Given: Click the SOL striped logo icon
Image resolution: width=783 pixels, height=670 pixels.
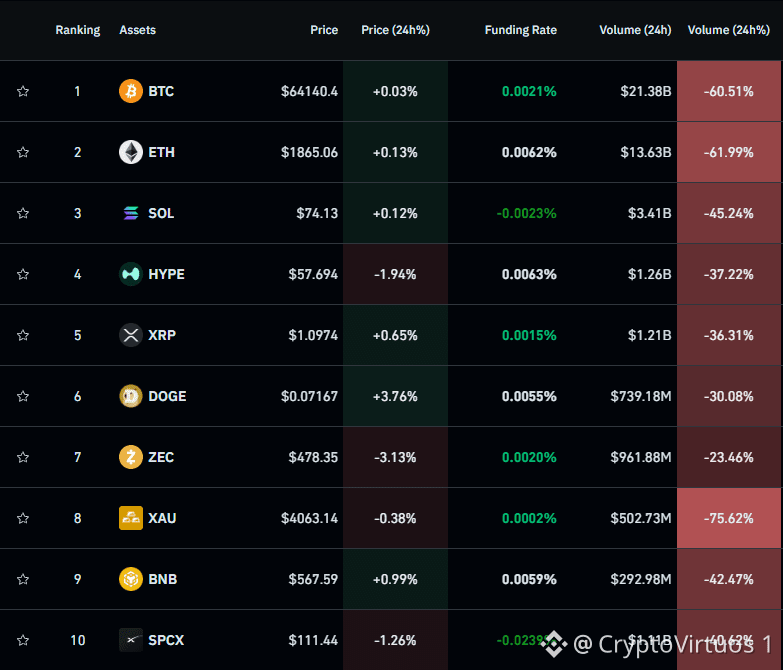Looking at the screenshot, I should [x=131, y=213].
